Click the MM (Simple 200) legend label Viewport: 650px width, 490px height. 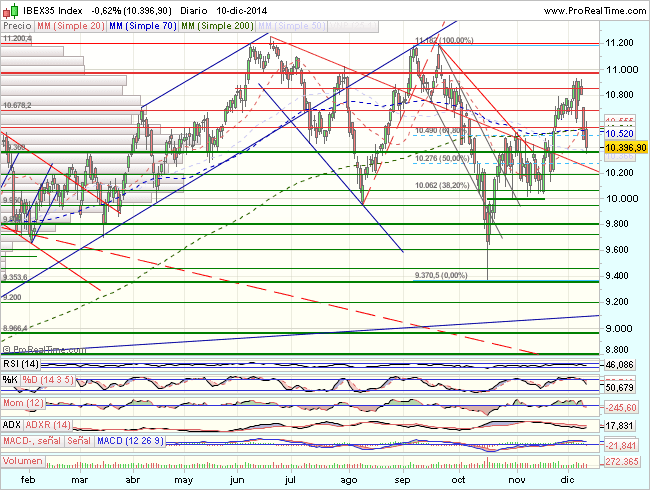[x=218, y=26]
